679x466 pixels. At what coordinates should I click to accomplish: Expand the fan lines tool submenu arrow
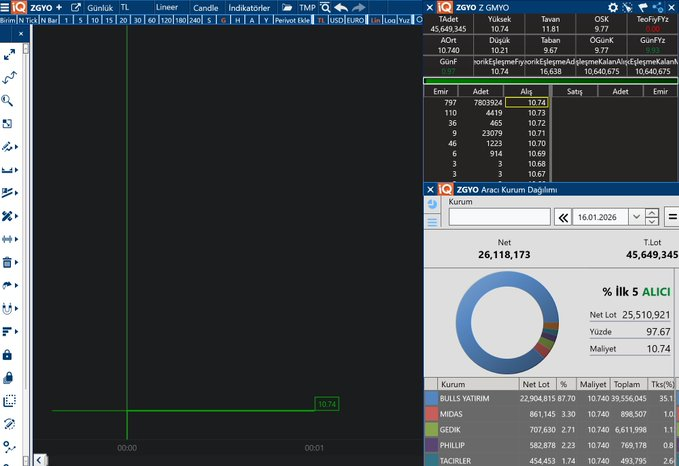pyautogui.click(x=16, y=193)
